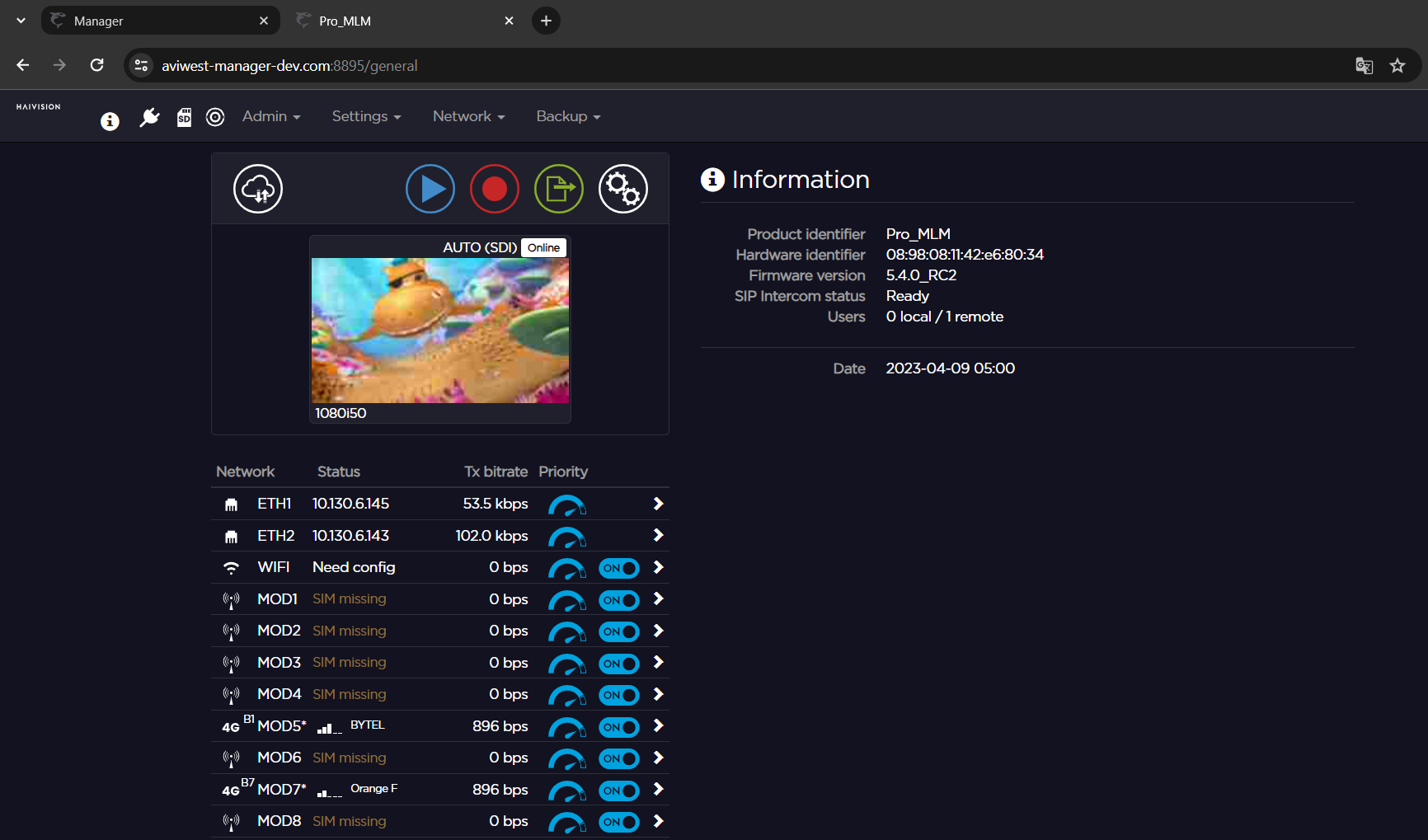Open the double-gear settings icon
The height and width of the screenshot is (840, 1428).
[622, 189]
